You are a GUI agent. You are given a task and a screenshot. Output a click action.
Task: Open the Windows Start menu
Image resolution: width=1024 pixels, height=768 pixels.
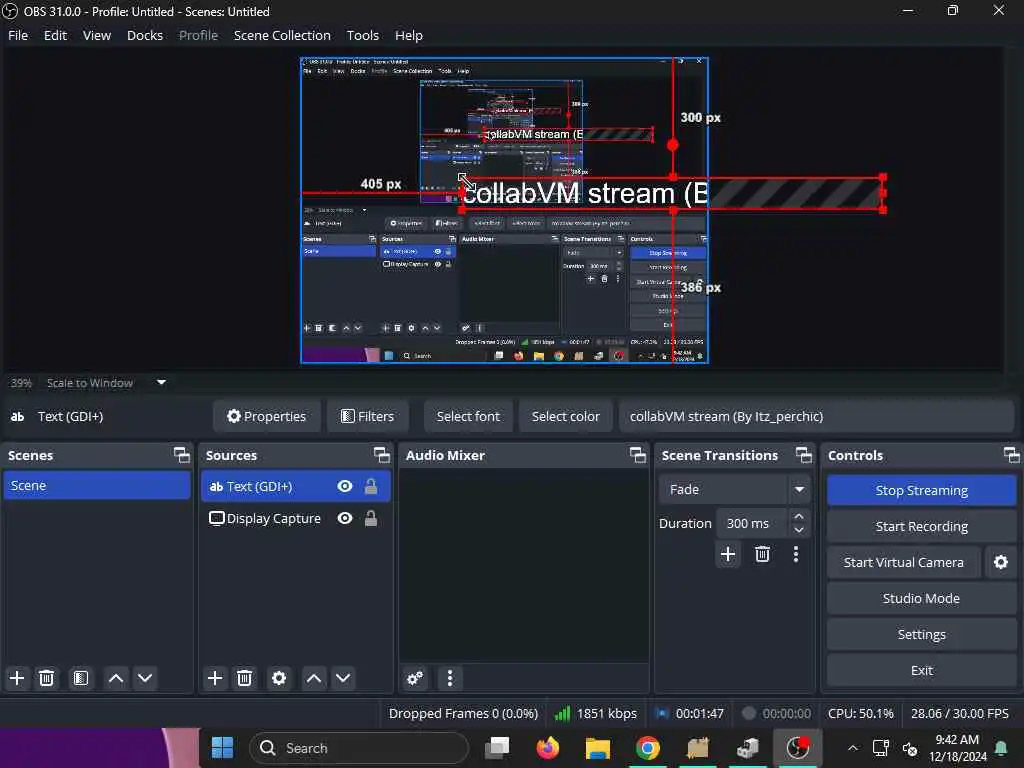coord(222,748)
